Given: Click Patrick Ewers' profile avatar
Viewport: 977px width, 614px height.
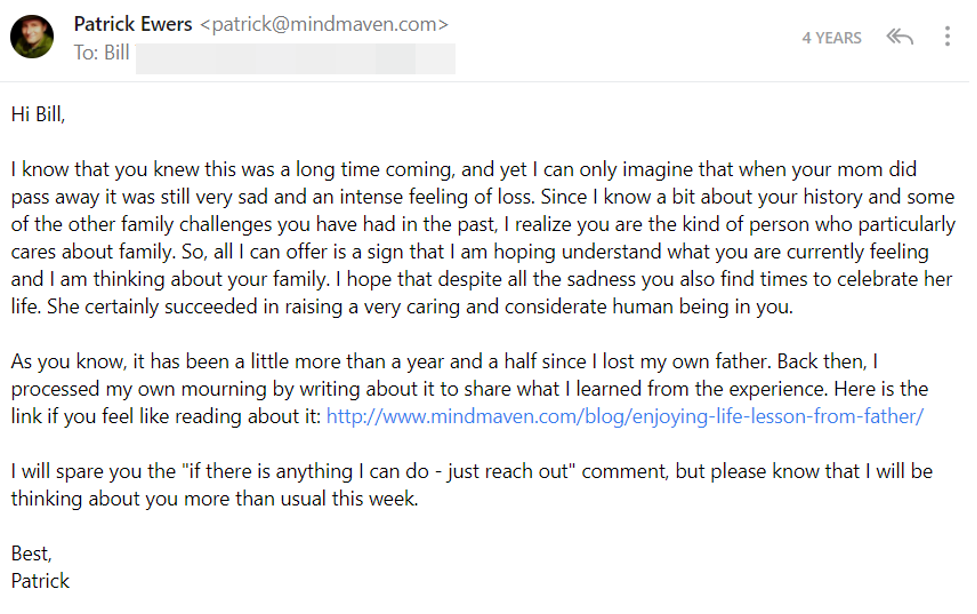Looking at the screenshot, I should [x=32, y=37].
